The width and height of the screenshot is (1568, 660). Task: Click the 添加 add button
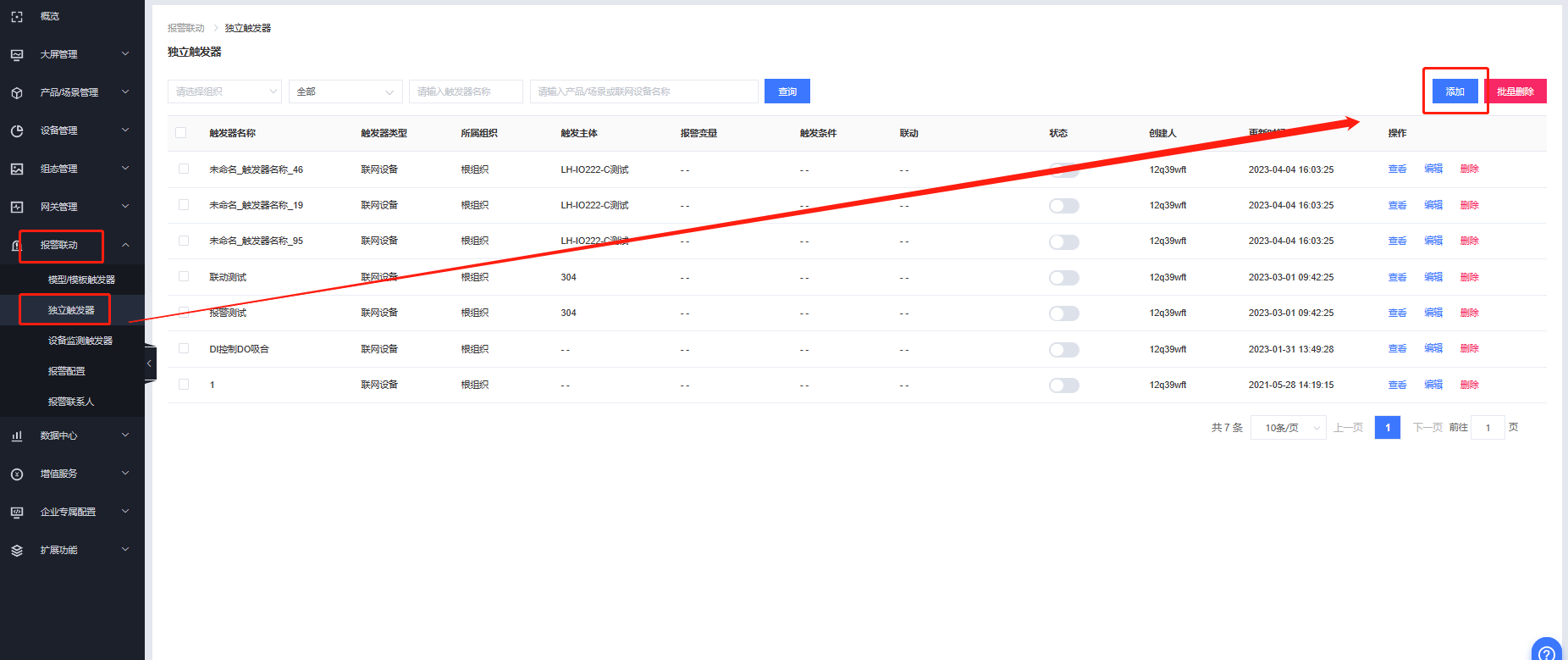click(x=1455, y=92)
